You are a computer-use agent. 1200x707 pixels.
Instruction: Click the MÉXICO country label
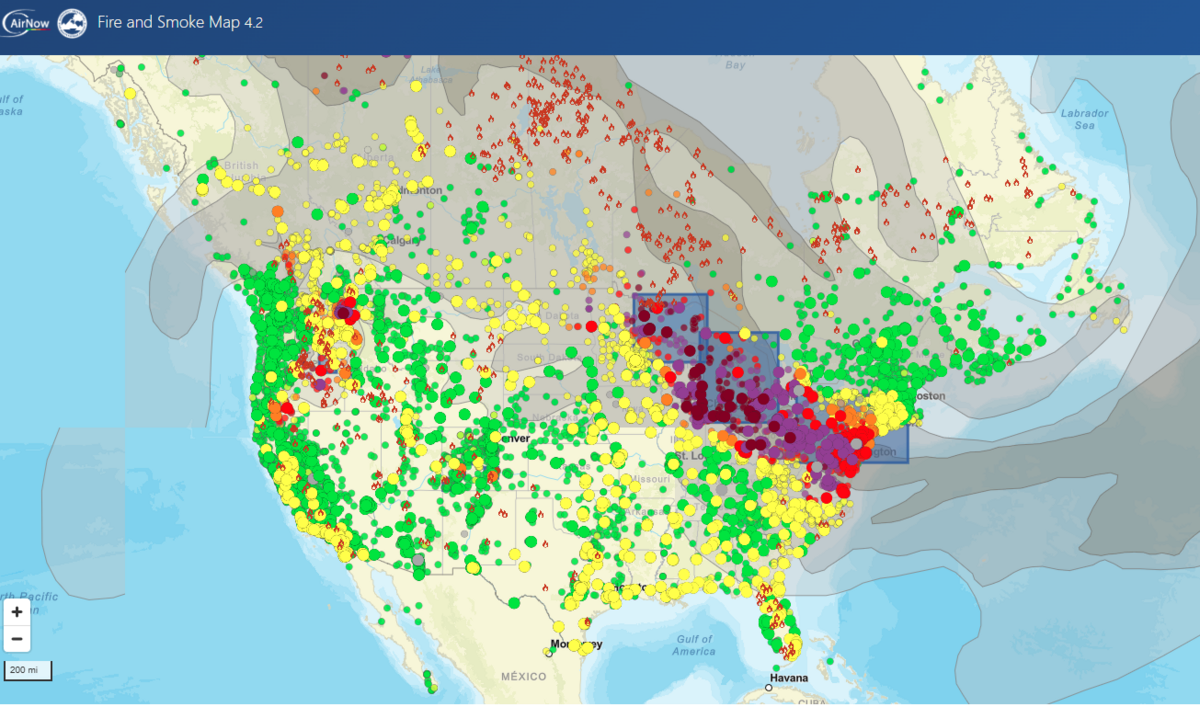pyautogui.click(x=524, y=677)
